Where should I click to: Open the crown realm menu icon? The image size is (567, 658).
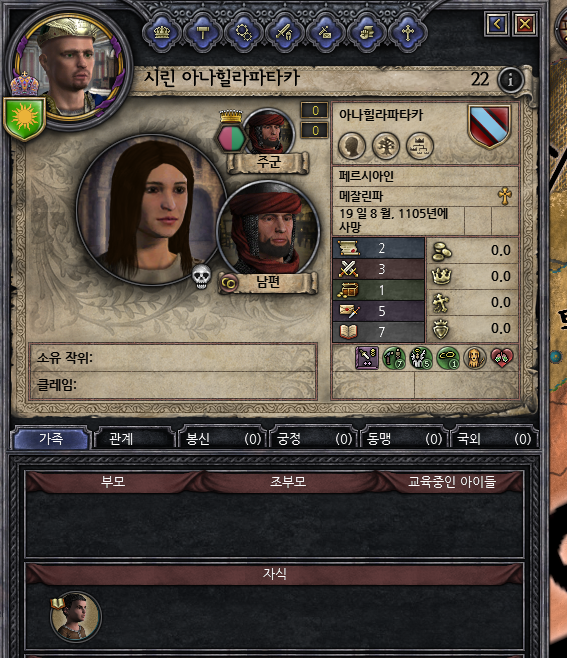click(162, 32)
